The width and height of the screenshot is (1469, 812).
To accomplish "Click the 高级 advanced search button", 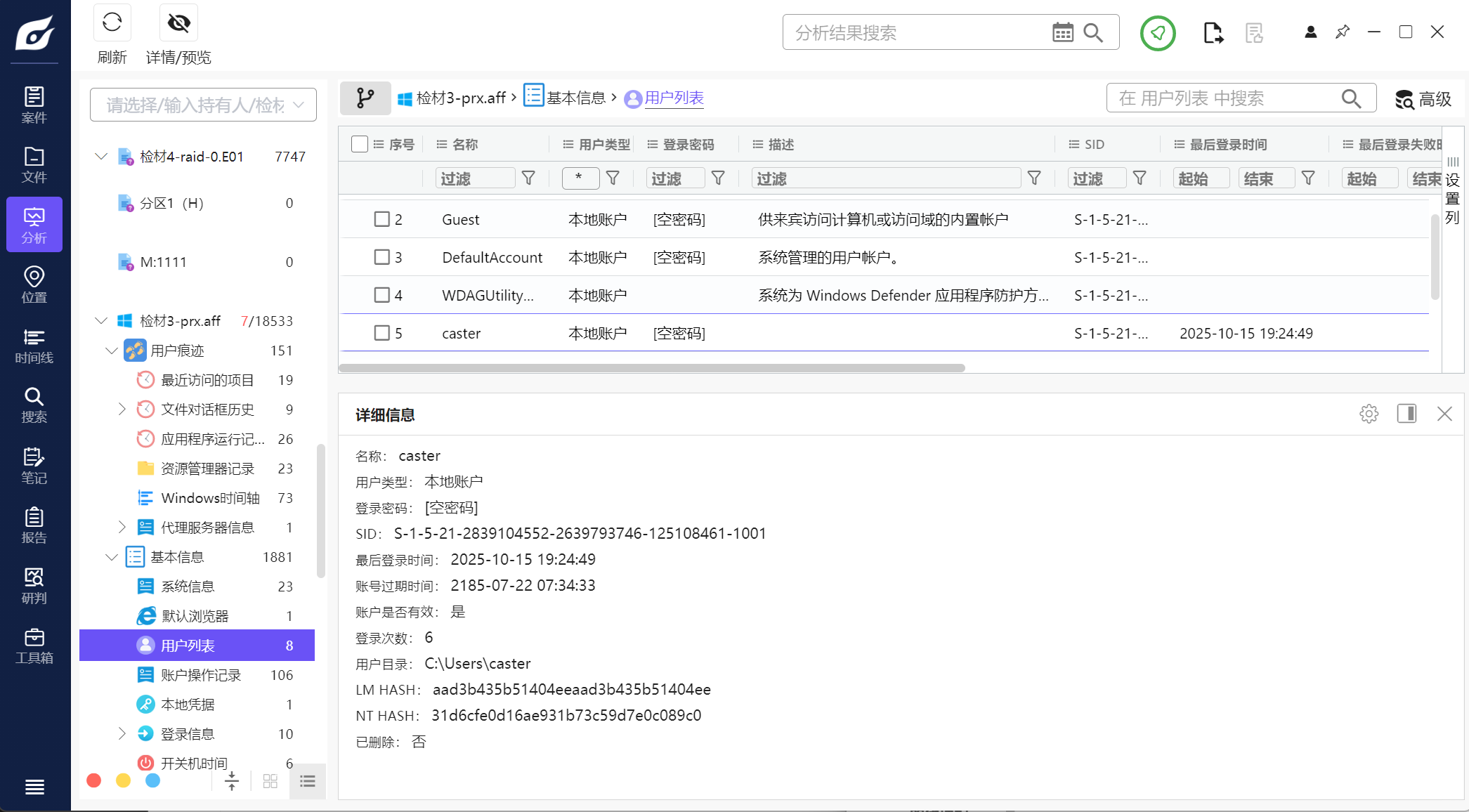I will point(1423,99).
